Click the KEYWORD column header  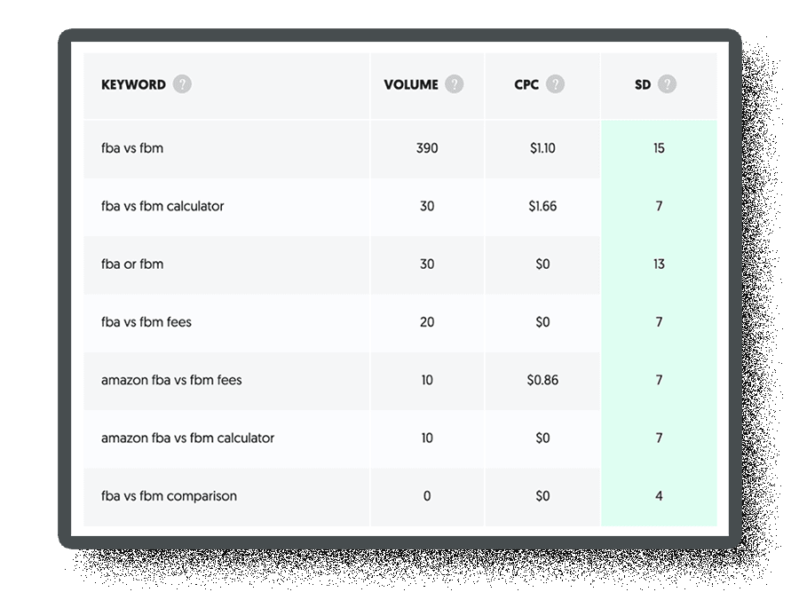click(x=134, y=85)
